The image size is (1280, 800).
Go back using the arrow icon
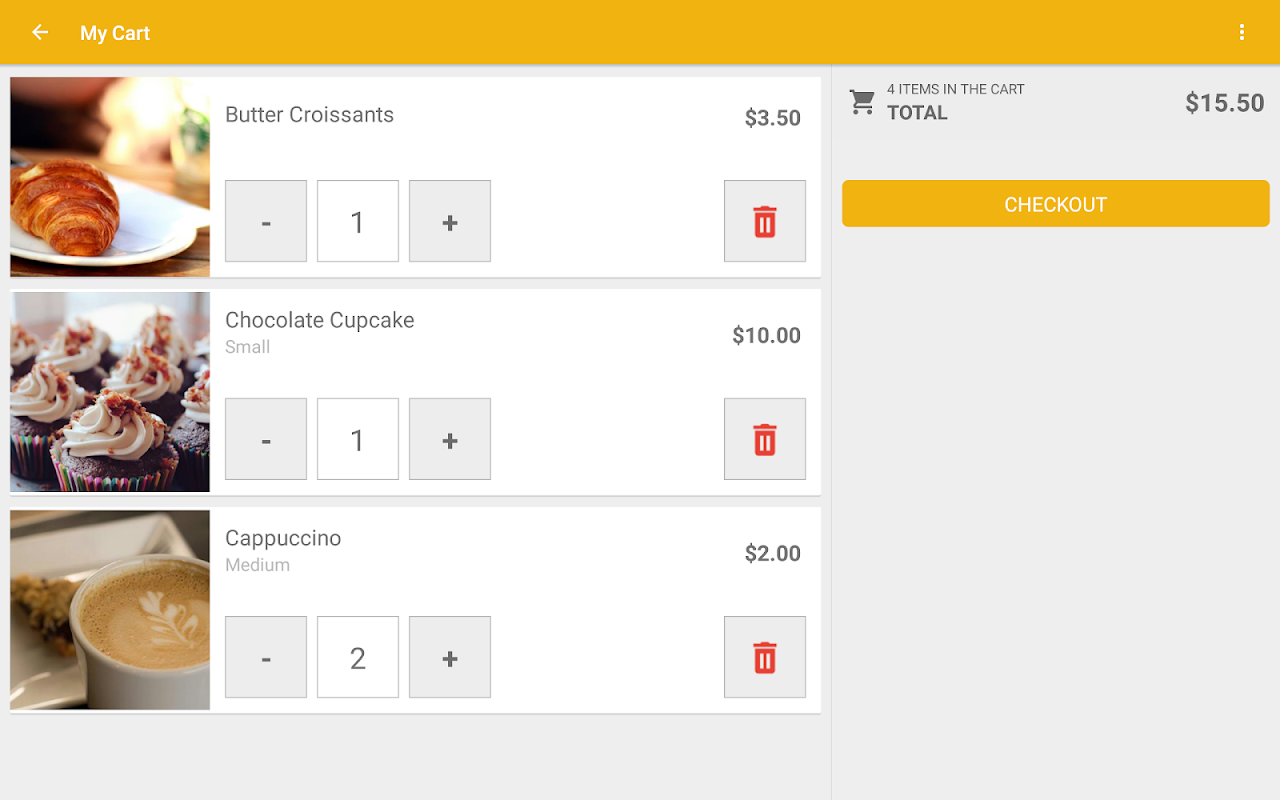point(40,33)
